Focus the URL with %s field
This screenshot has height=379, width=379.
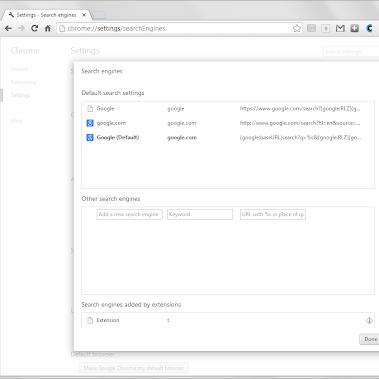click(x=273, y=214)
